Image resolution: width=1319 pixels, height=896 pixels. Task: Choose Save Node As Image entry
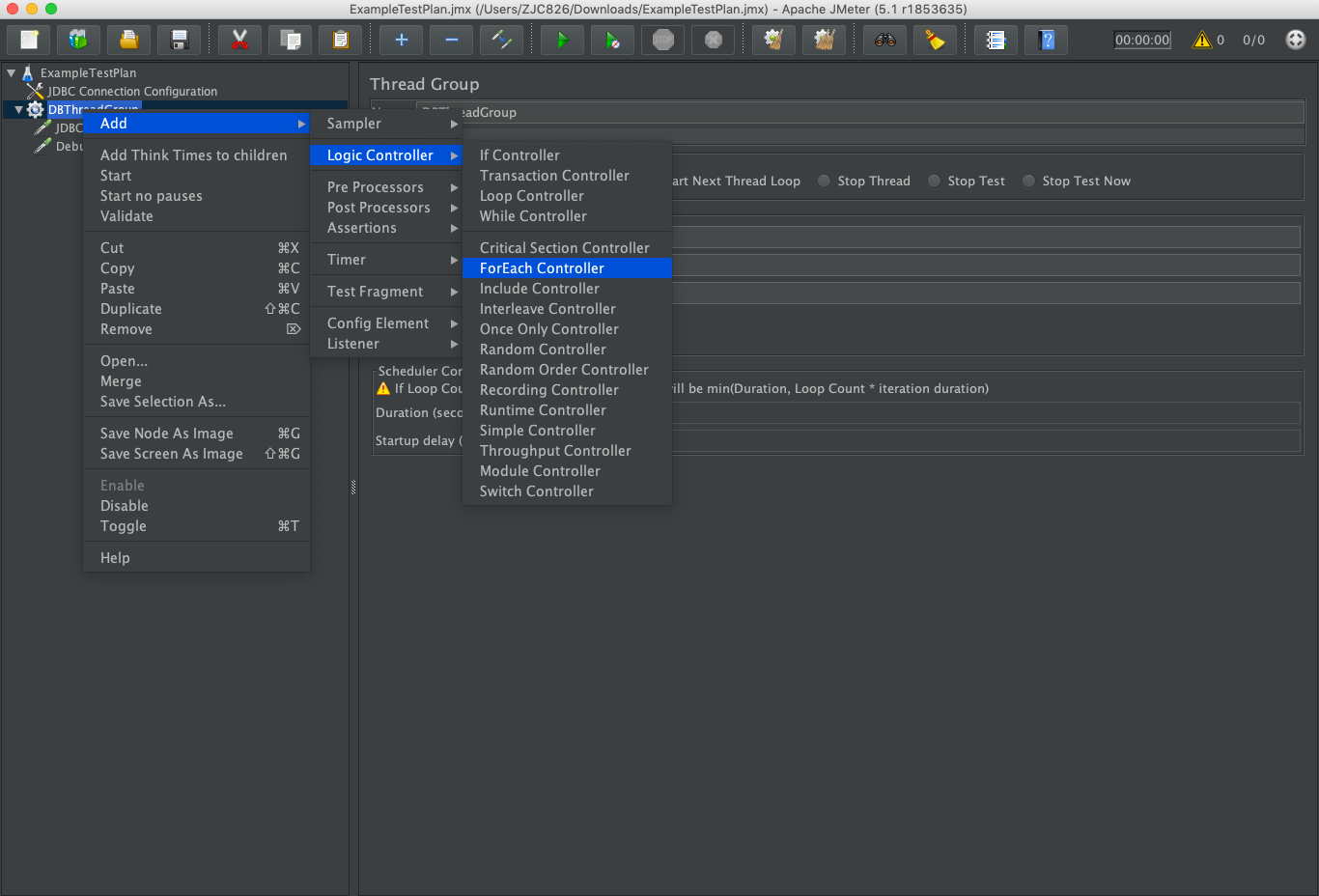(196, 434)
